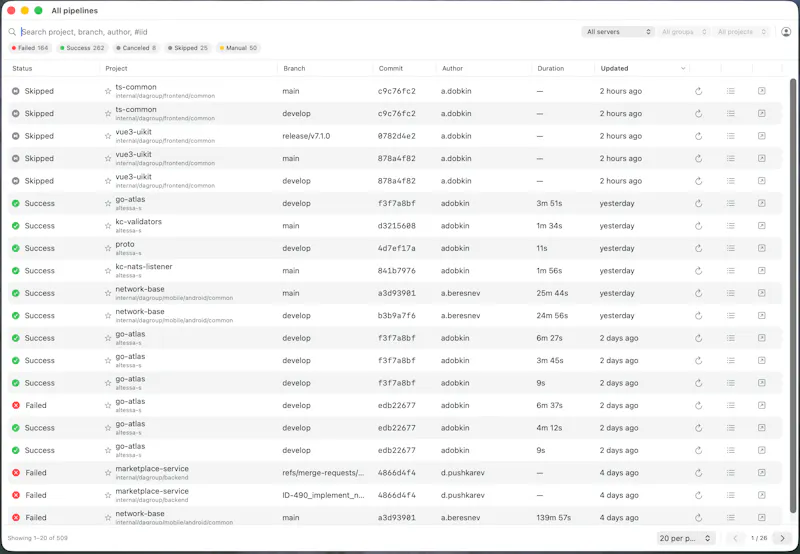
Task: Open the All projects dropdown
Action: pyautogui.click(x=741, y=32)
